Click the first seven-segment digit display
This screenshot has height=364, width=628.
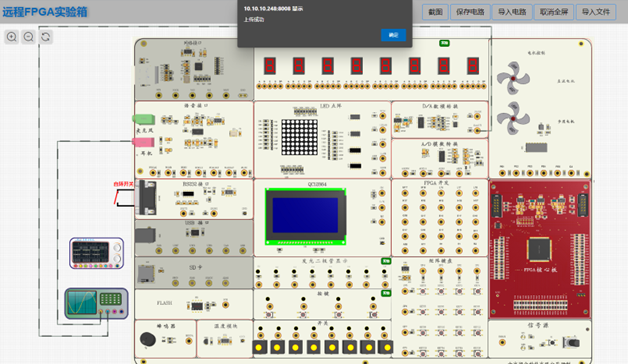pyautogui.click(x=270, y=66)
